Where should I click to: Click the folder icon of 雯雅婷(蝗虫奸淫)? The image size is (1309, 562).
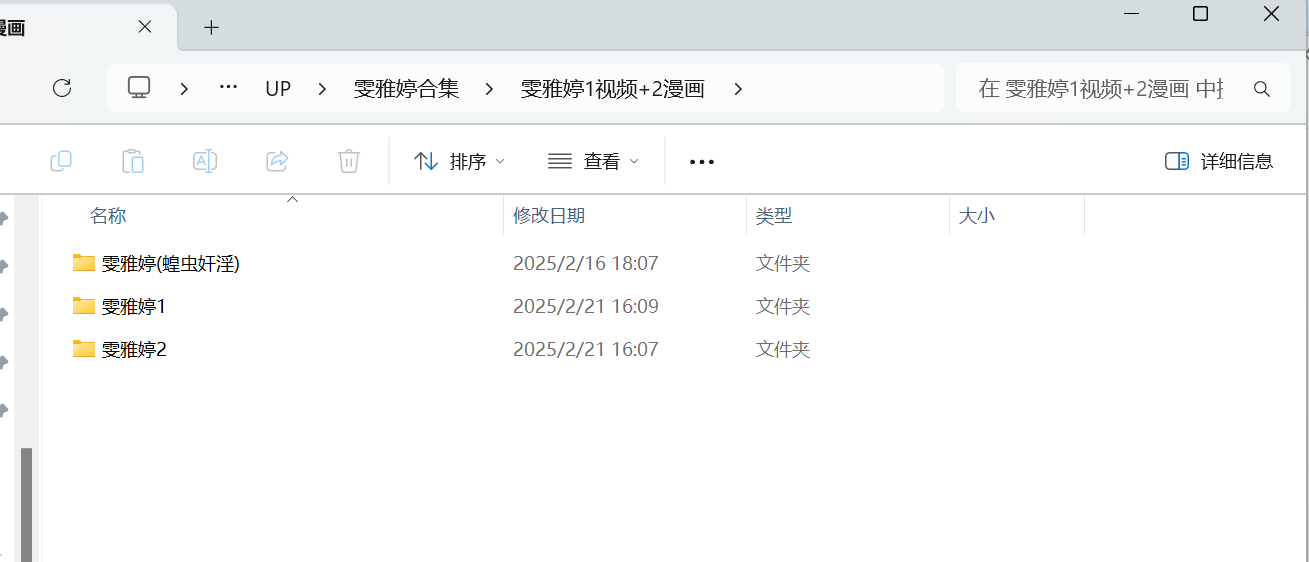tap(84, 263)
